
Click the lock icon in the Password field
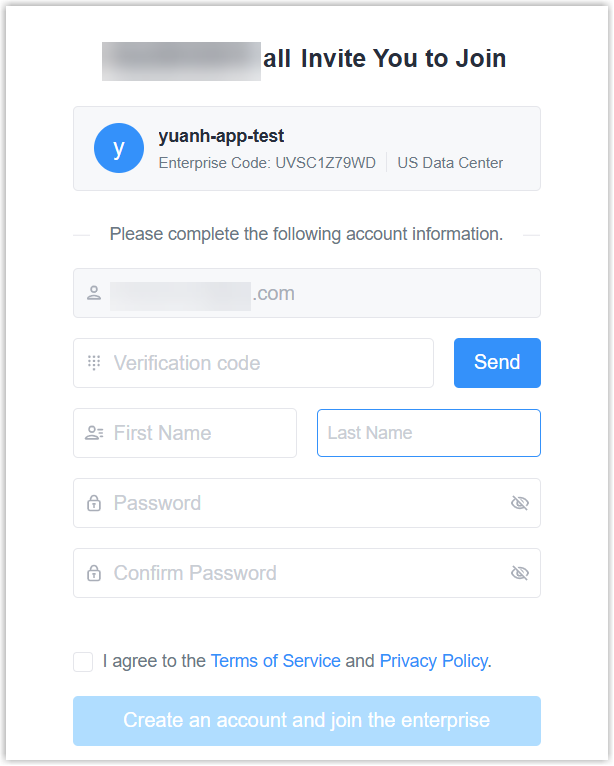[x=94, y=503]
